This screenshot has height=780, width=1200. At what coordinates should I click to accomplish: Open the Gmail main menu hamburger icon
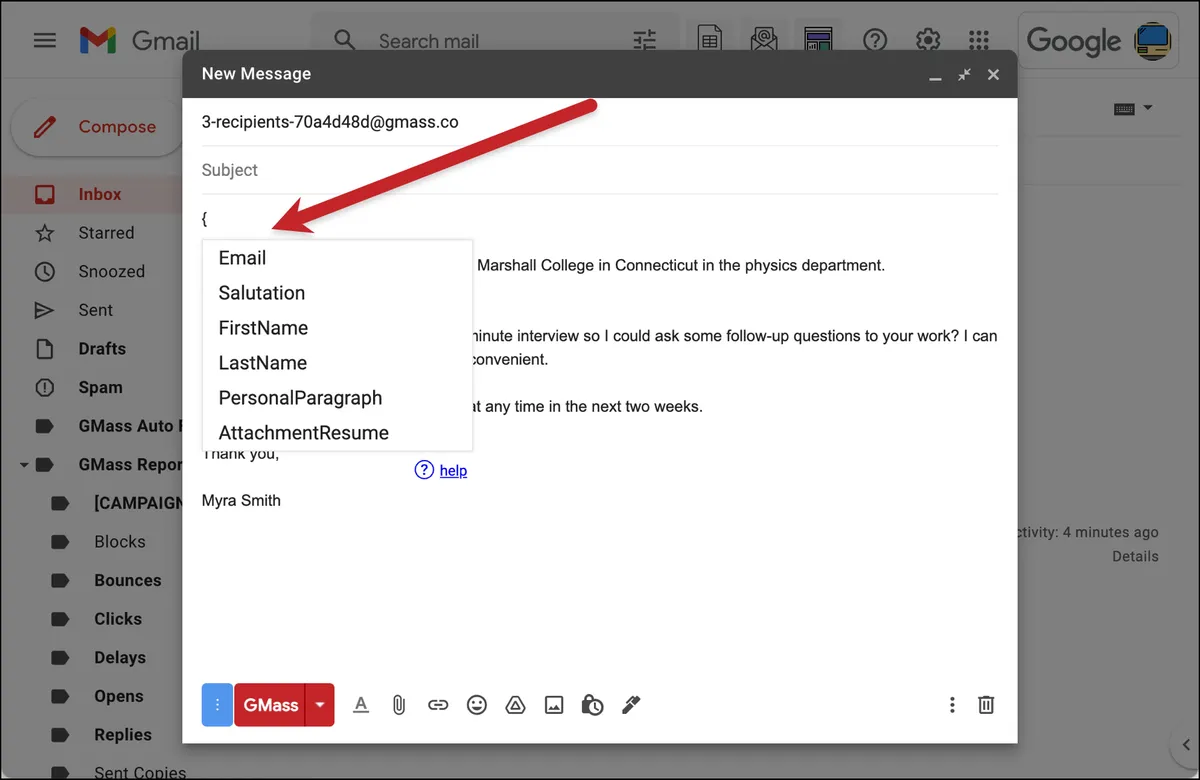45,41
